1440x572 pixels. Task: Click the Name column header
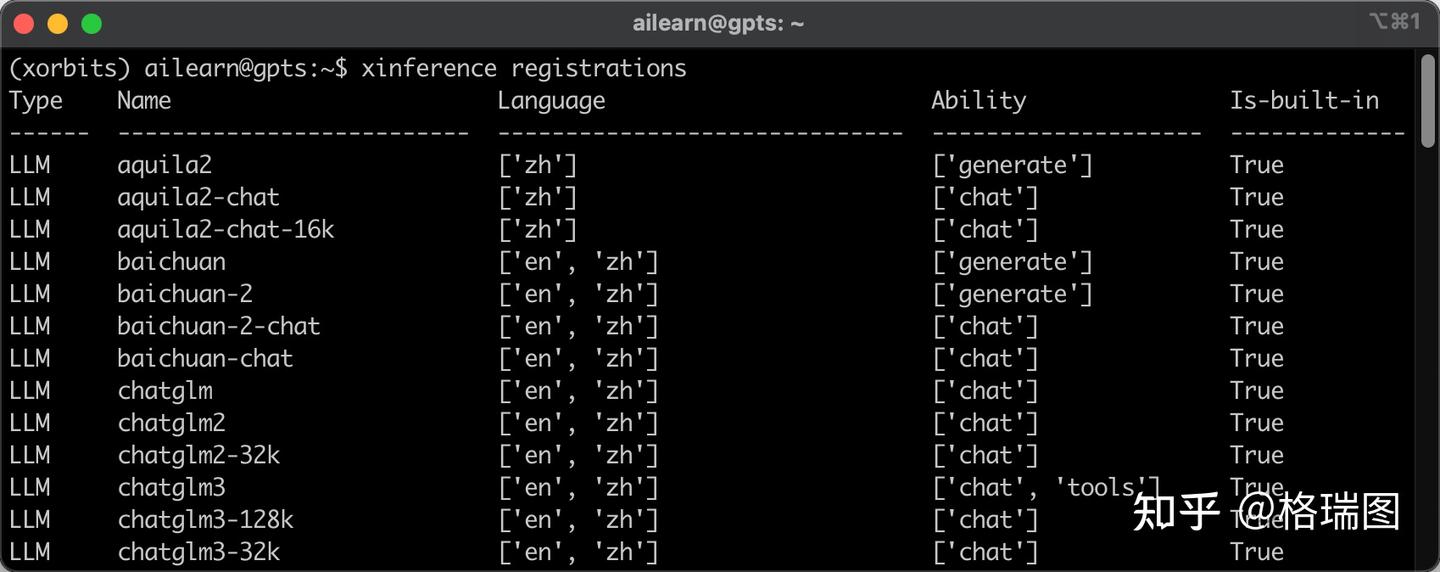click(144, 101)
